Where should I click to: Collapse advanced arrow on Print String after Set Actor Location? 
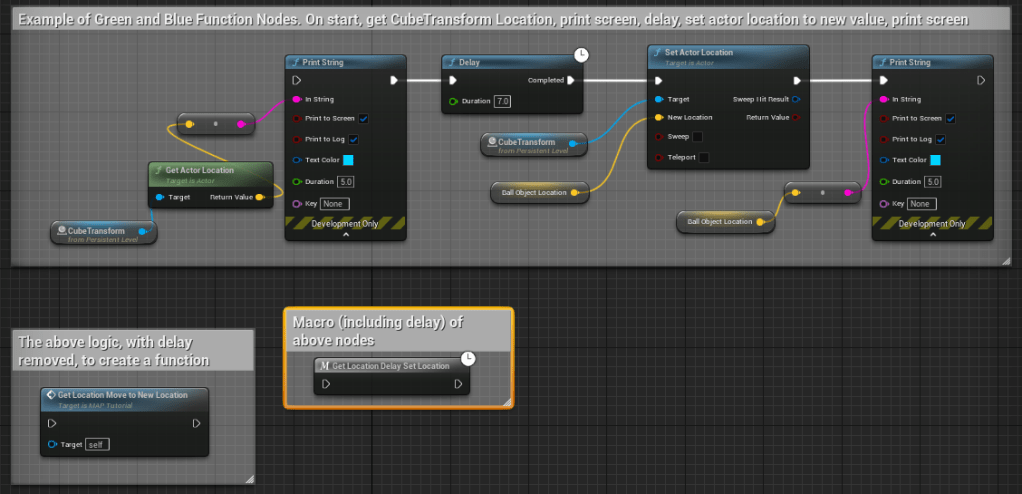933,236
